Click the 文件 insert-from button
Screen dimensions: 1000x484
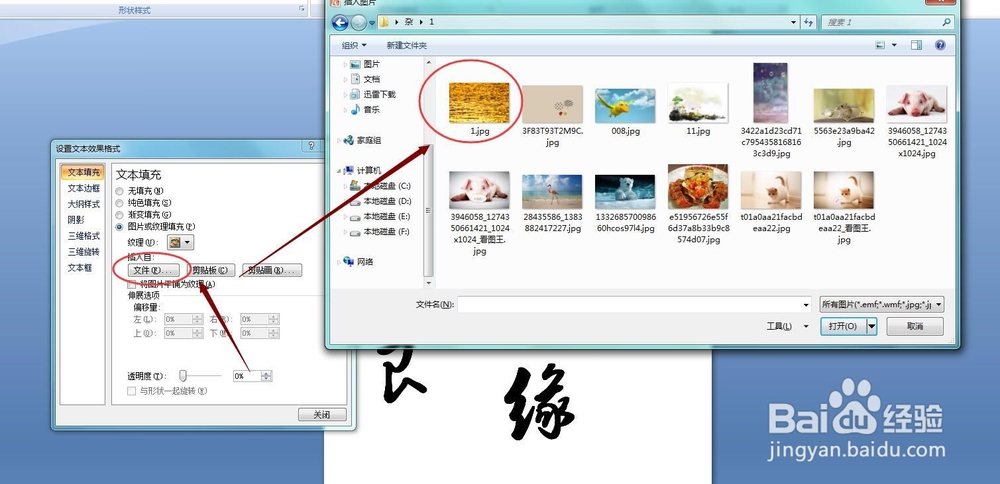point(152,270)
